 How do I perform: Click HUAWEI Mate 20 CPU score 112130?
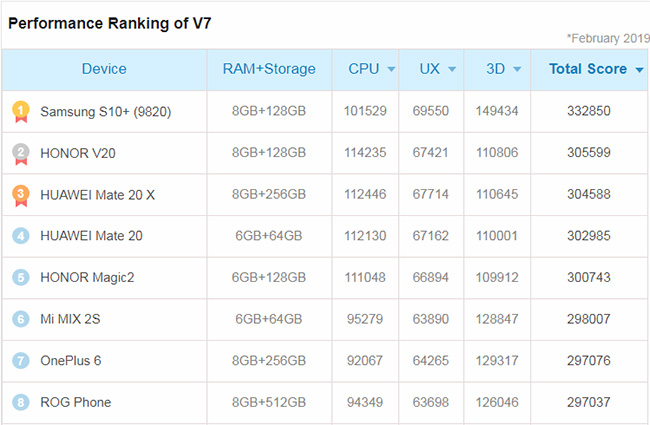tap(365, 236)
